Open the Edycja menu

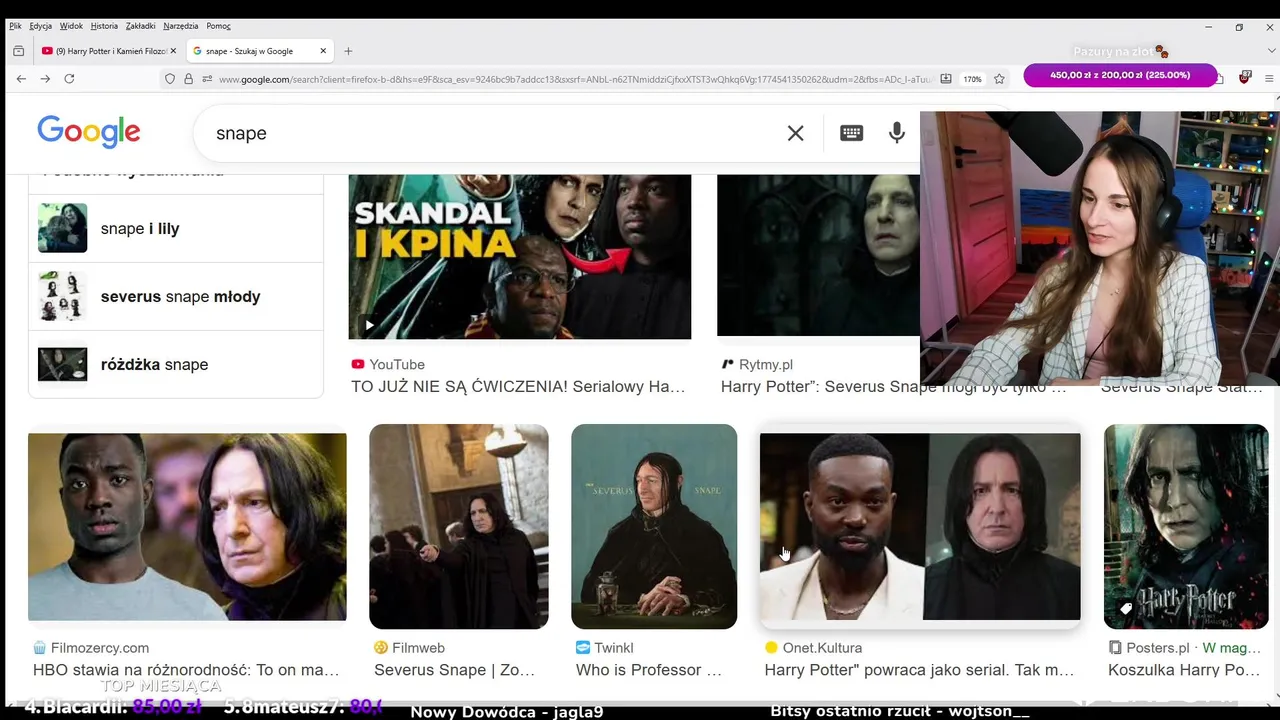pyautogui.click(x=41, y=26)
